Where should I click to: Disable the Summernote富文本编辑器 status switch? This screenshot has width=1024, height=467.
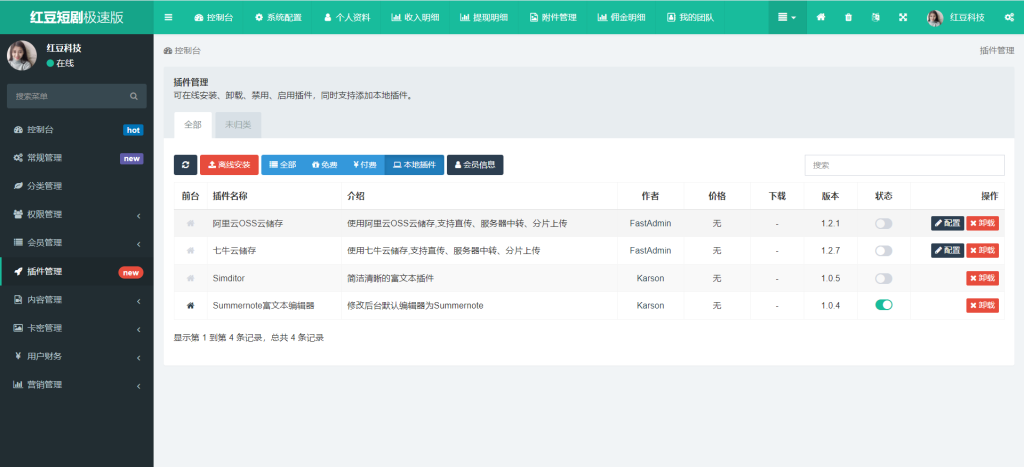click(884, 305)
